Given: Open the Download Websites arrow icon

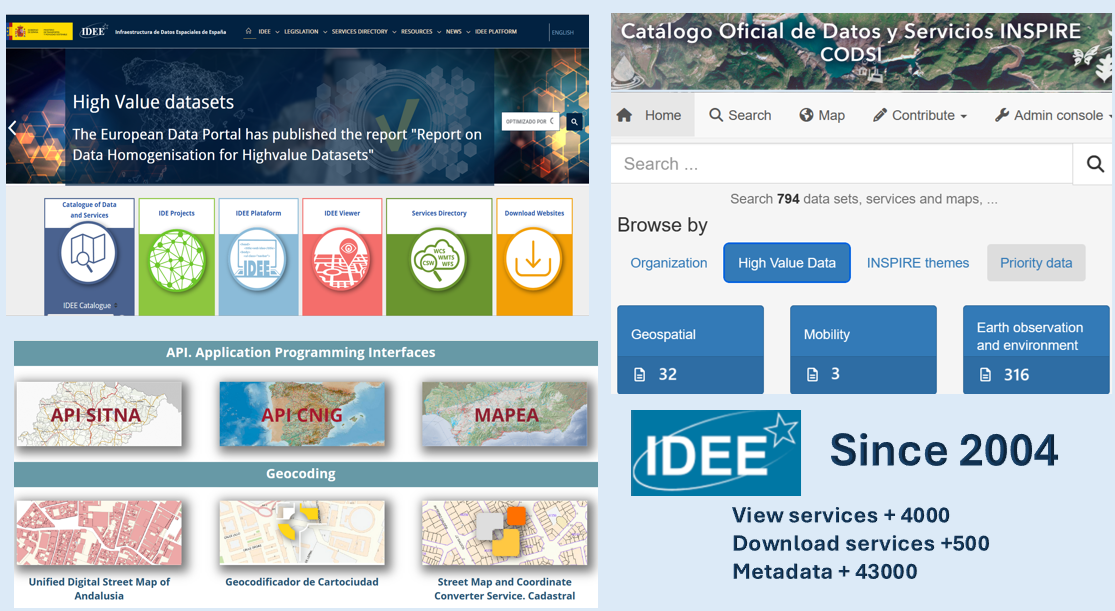Looking at the screenshot, I should point(534,260).
